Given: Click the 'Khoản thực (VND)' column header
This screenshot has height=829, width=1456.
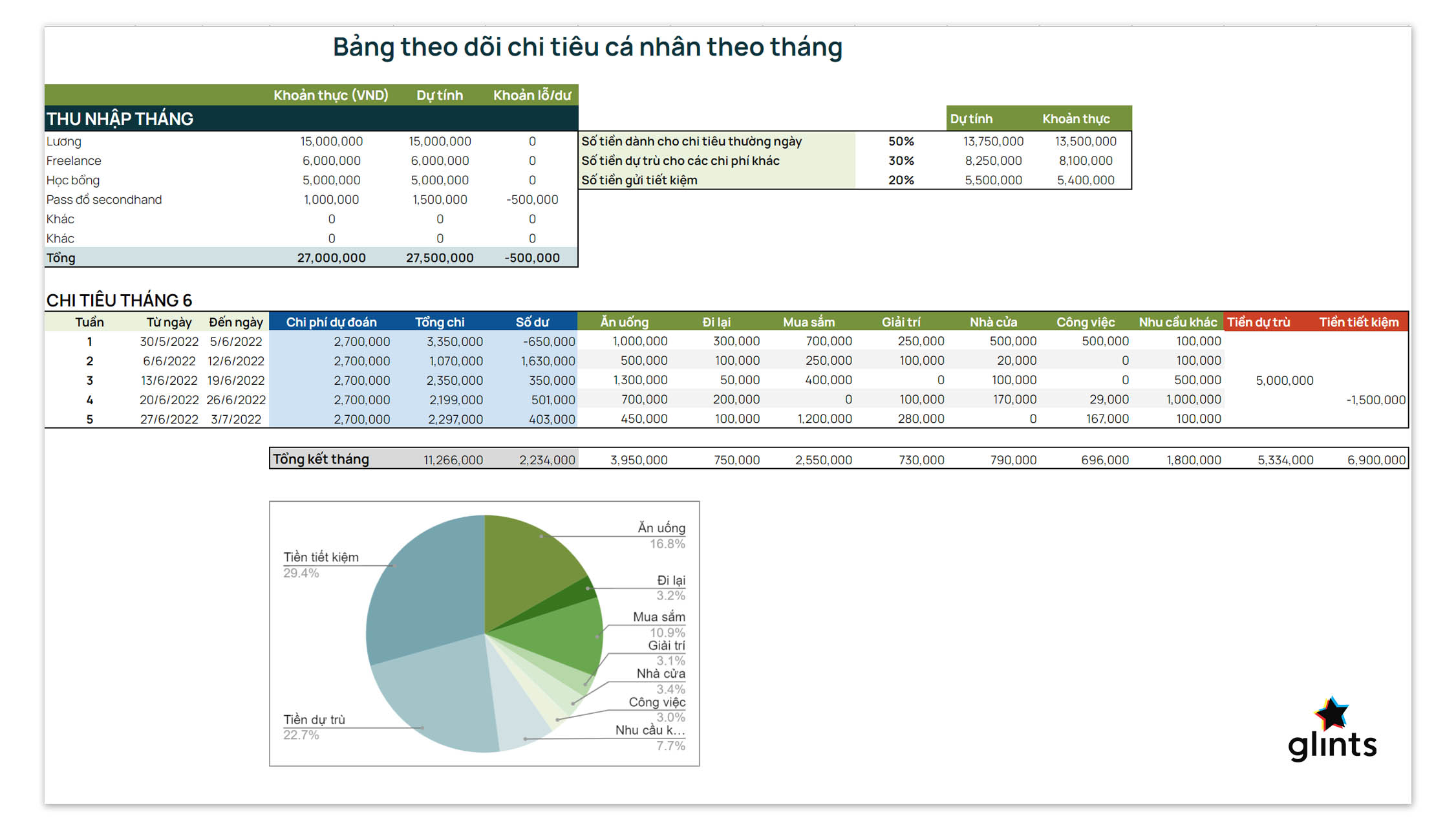Looking at the screenshot, I should click(x=330, y=95).
